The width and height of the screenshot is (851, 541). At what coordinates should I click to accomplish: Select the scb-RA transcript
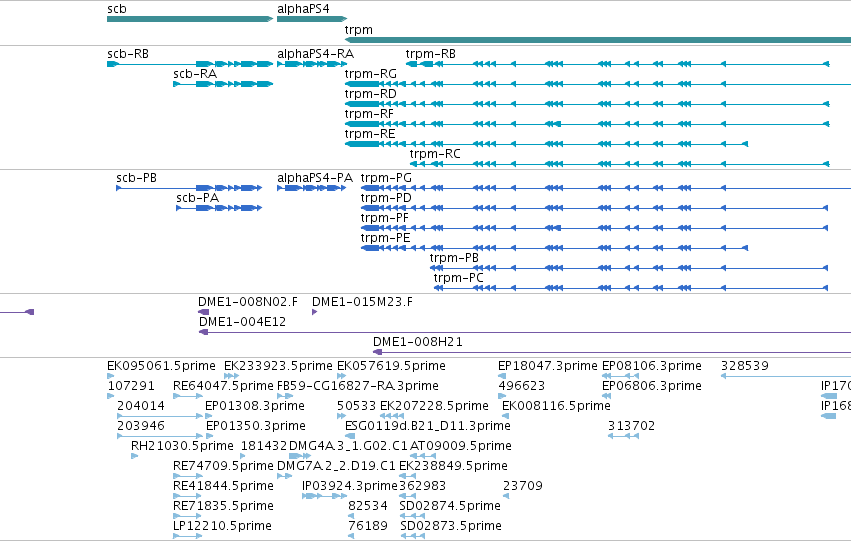223,84
